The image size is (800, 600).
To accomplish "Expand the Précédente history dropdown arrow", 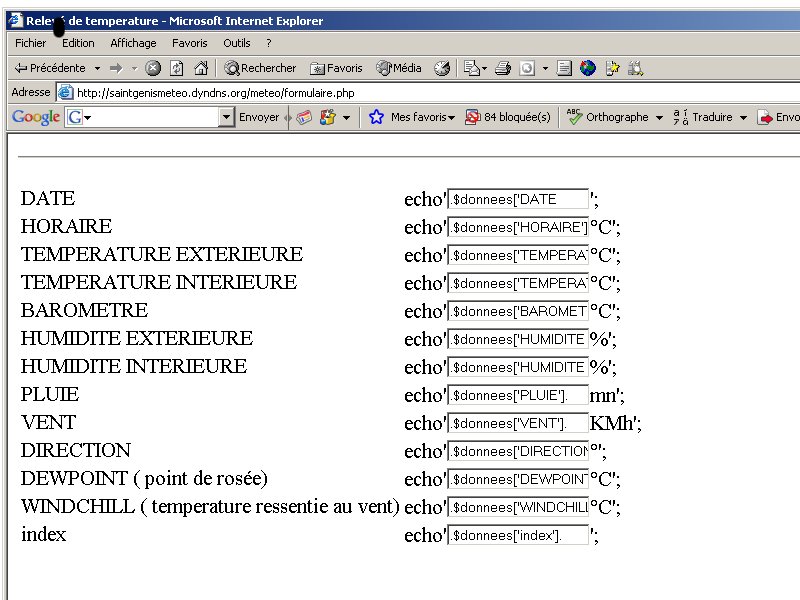I will point(97,68).
